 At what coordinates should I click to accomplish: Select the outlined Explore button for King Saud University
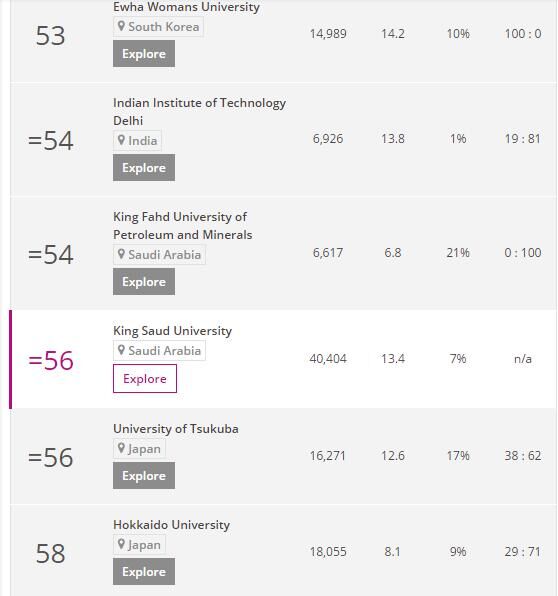145,379
